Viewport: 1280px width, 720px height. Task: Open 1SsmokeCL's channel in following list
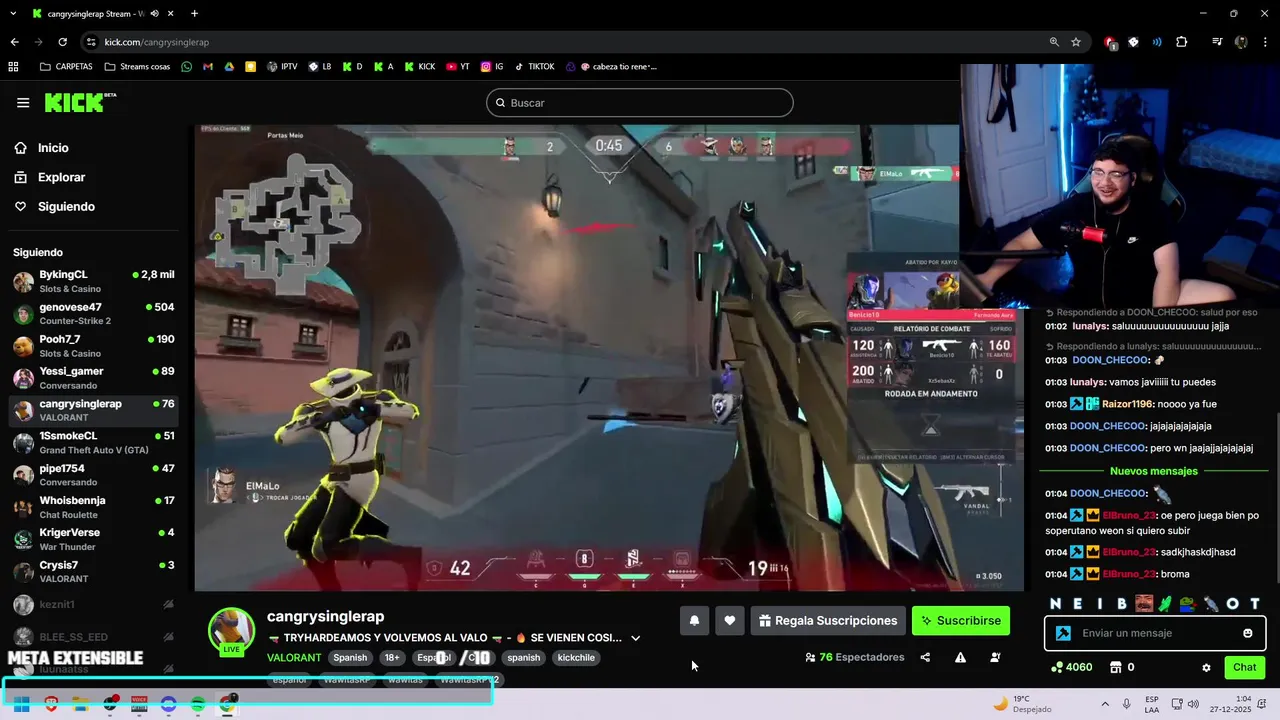94,443
